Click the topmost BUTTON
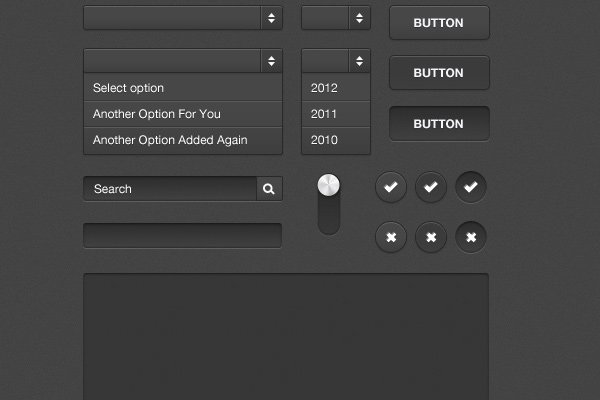The width and height of the screenshot is (600, 400). [439, 23]
